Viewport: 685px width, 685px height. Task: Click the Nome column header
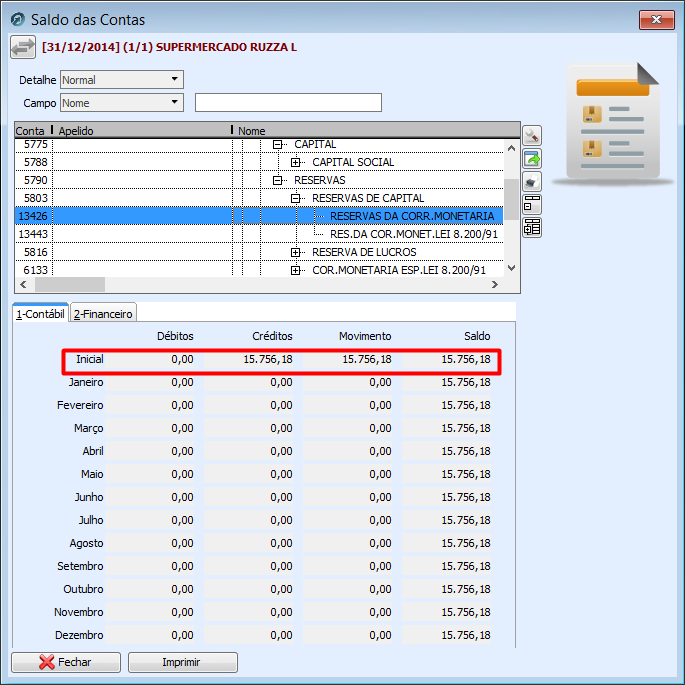[377, 131]
